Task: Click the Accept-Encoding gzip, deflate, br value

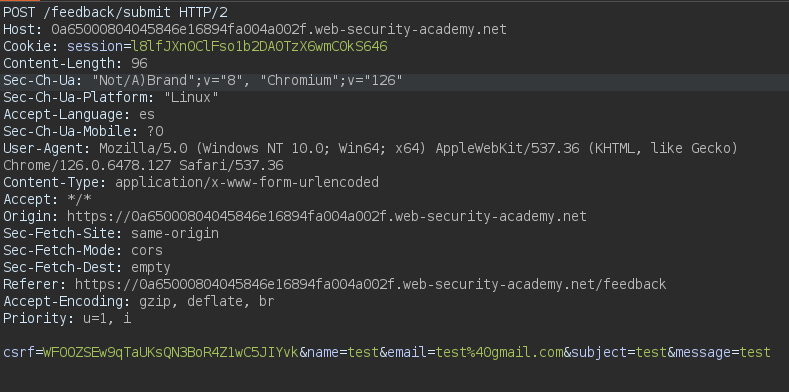Action: (x=207, y=301)
